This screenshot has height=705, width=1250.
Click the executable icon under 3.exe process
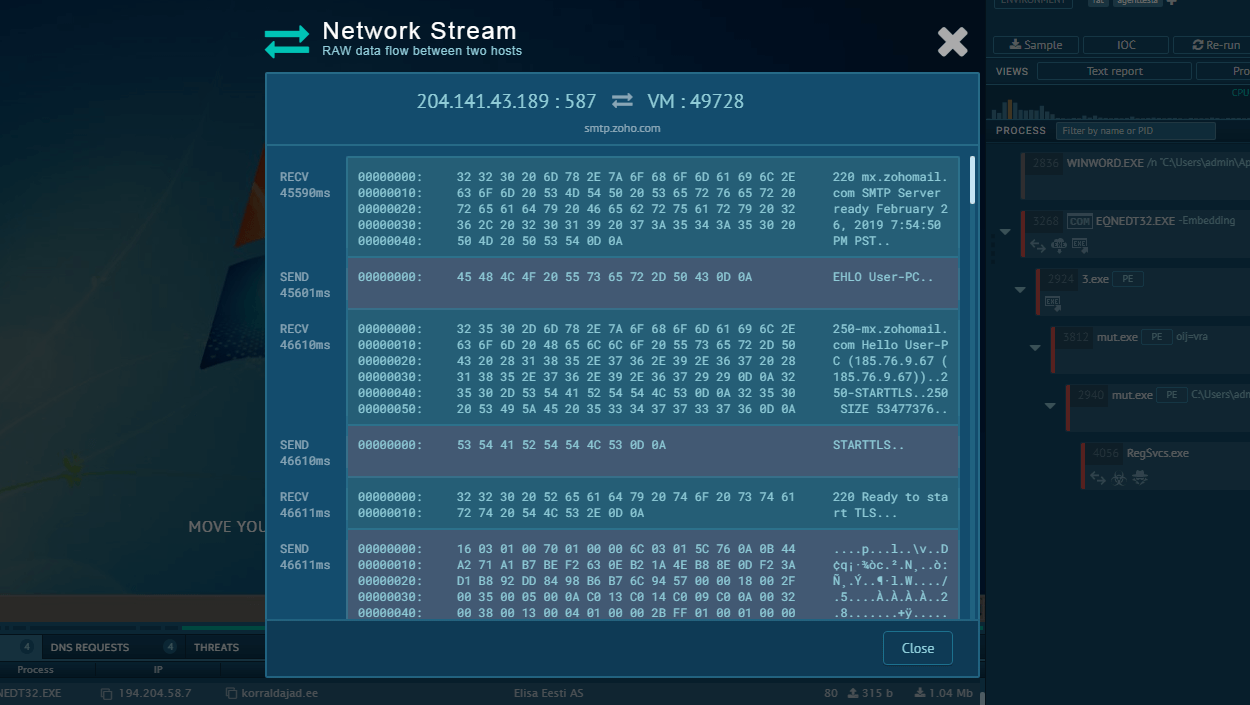[x=1053, y=301]
